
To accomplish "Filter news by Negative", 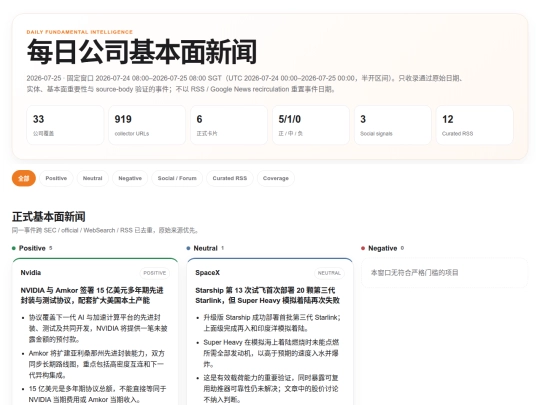I will click(130, 178).
